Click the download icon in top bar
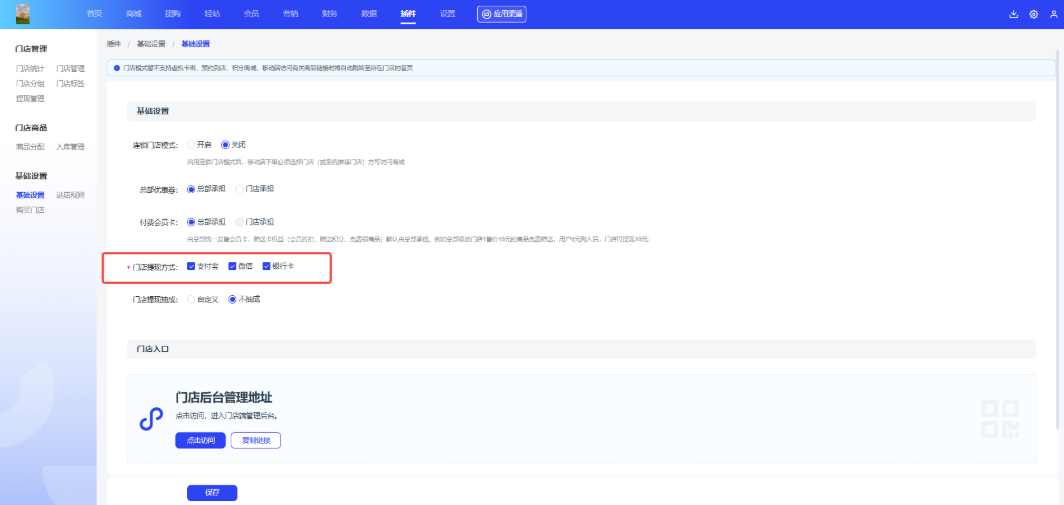1064x505 pixels. click(1014, 14)
